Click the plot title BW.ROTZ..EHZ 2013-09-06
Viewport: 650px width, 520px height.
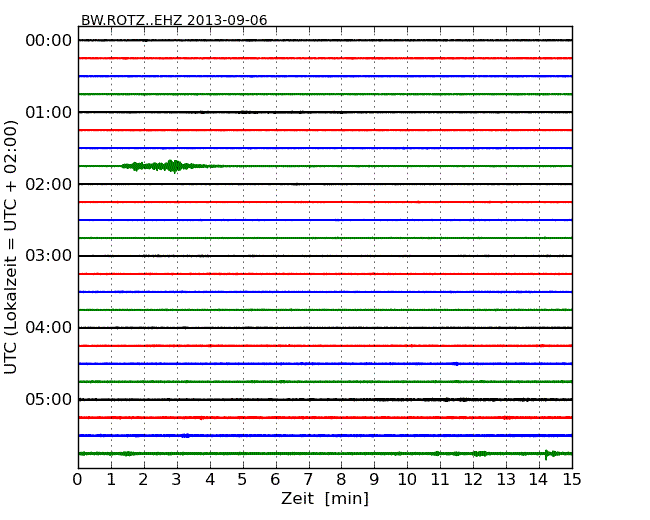point(174,20)
